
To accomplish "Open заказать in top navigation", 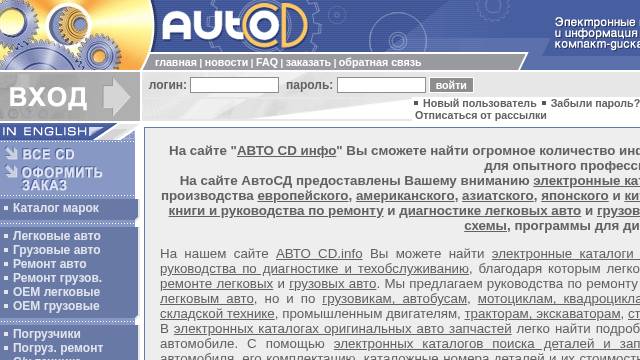I will point(308,62).
